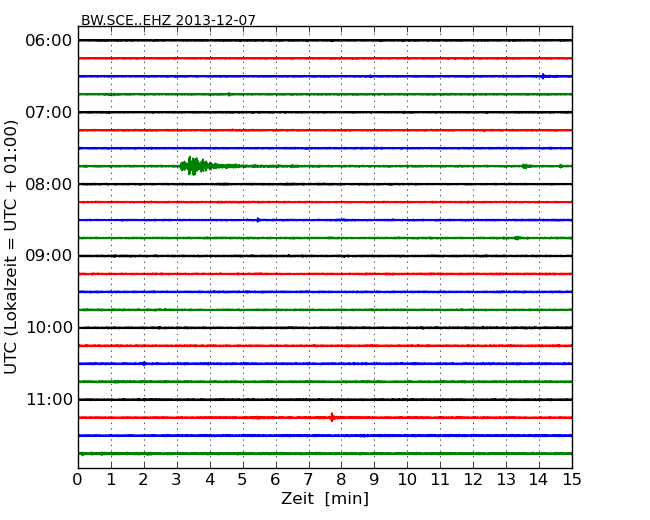Click the x-axis tick label 0
Screen dimensions: 650x520
[x=78, y=479]
